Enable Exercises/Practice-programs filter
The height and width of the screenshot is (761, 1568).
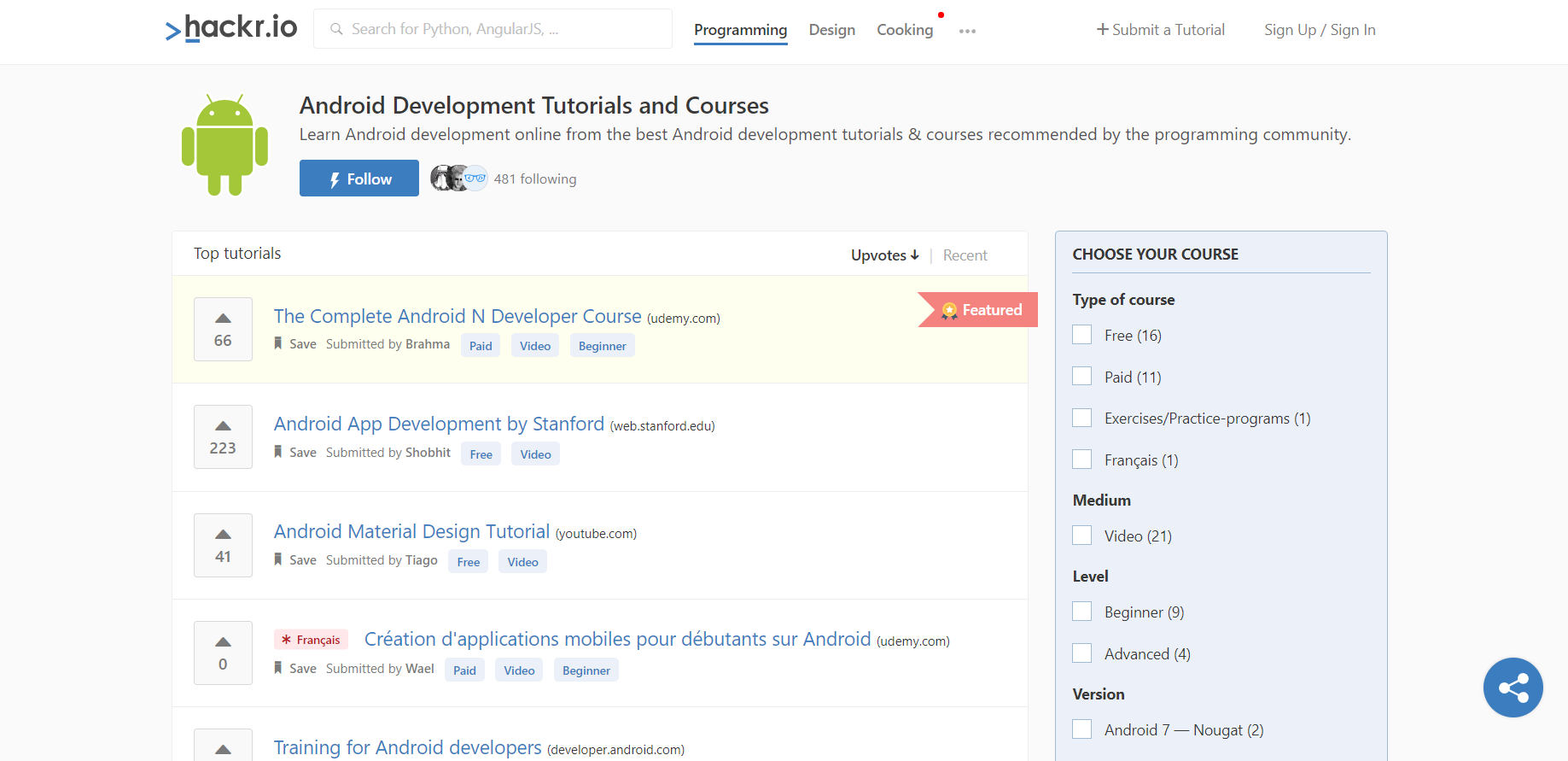(x=1082, y=418)
